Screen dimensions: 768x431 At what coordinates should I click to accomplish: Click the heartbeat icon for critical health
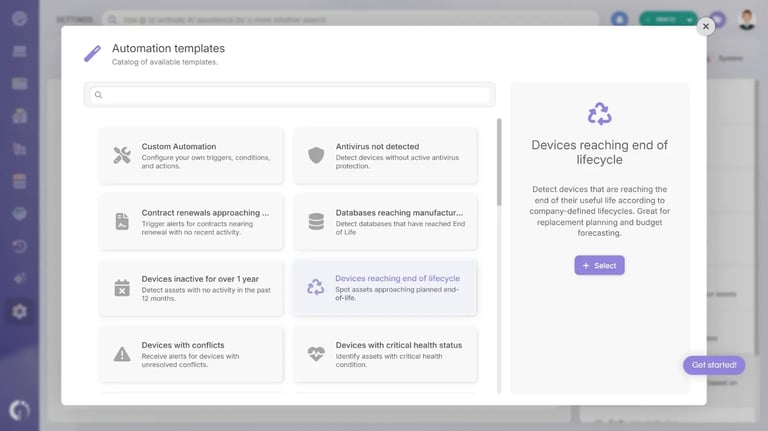click(316, 354)
